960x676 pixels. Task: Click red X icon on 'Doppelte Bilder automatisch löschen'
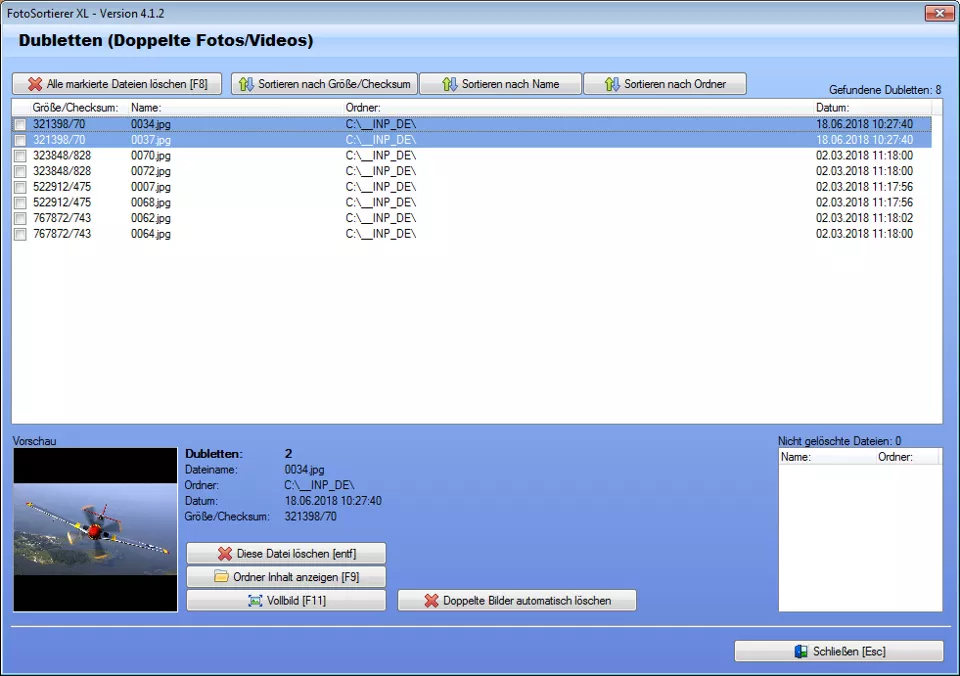431,601
